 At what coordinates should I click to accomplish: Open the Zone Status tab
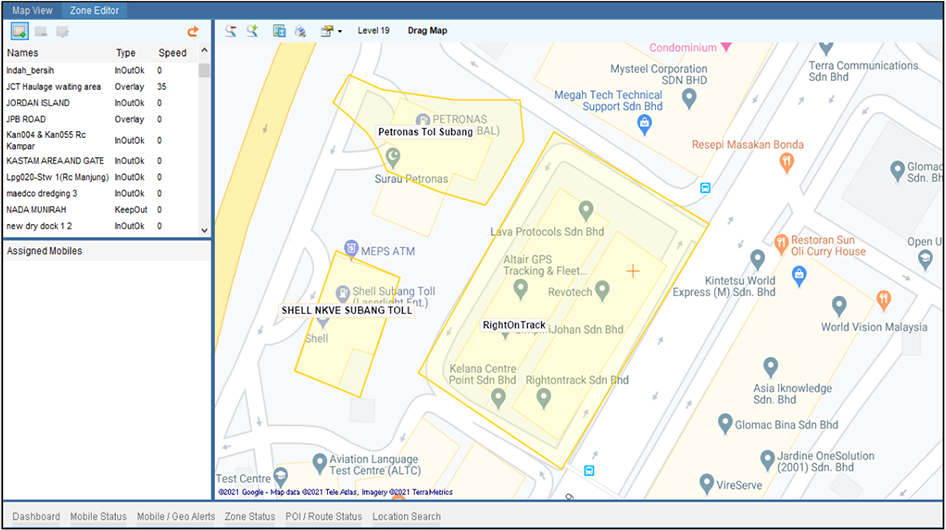(250, 517)
